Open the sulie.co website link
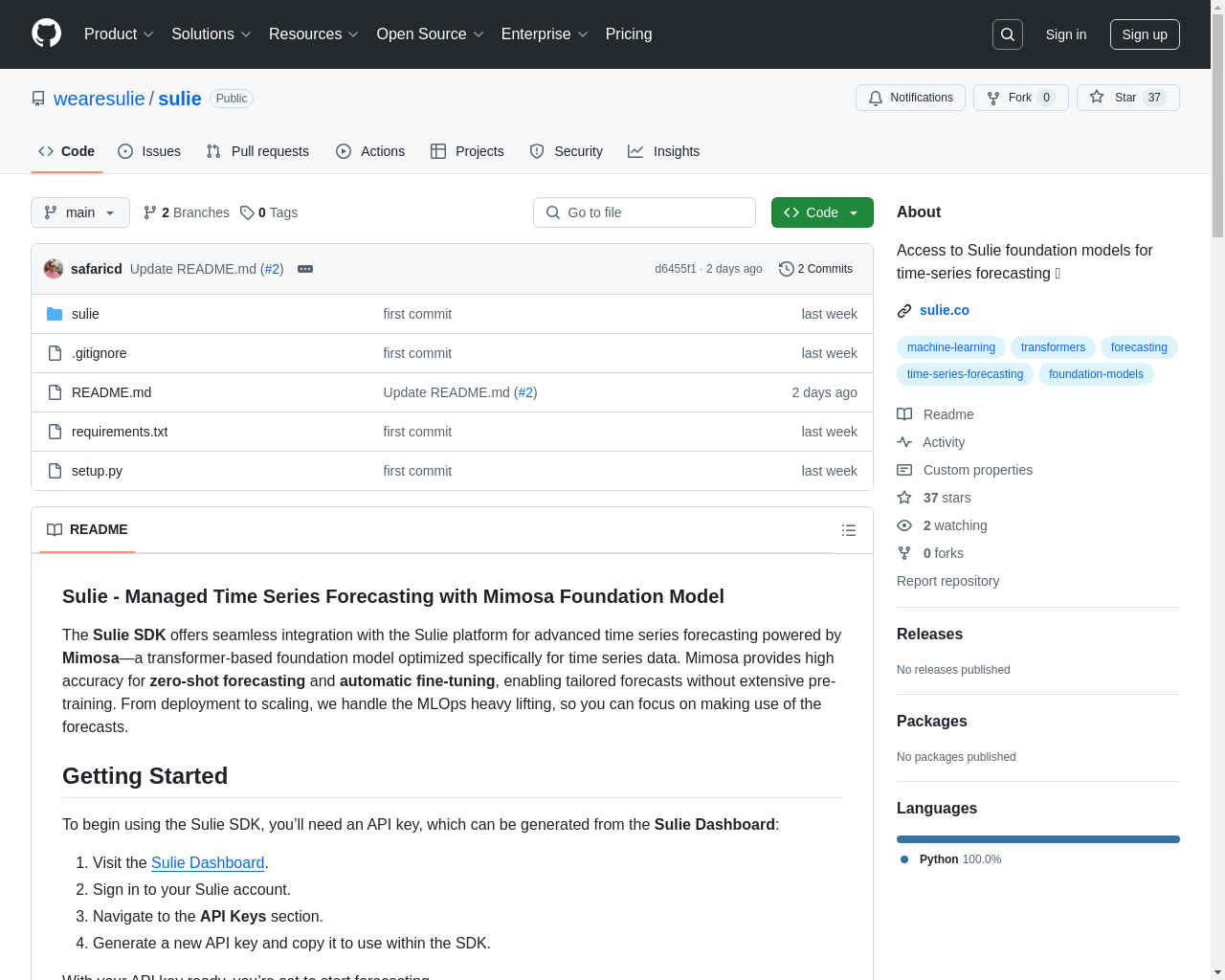Image resolution: width=1225 pixels, height=980 pixels. tap(945, 310)
